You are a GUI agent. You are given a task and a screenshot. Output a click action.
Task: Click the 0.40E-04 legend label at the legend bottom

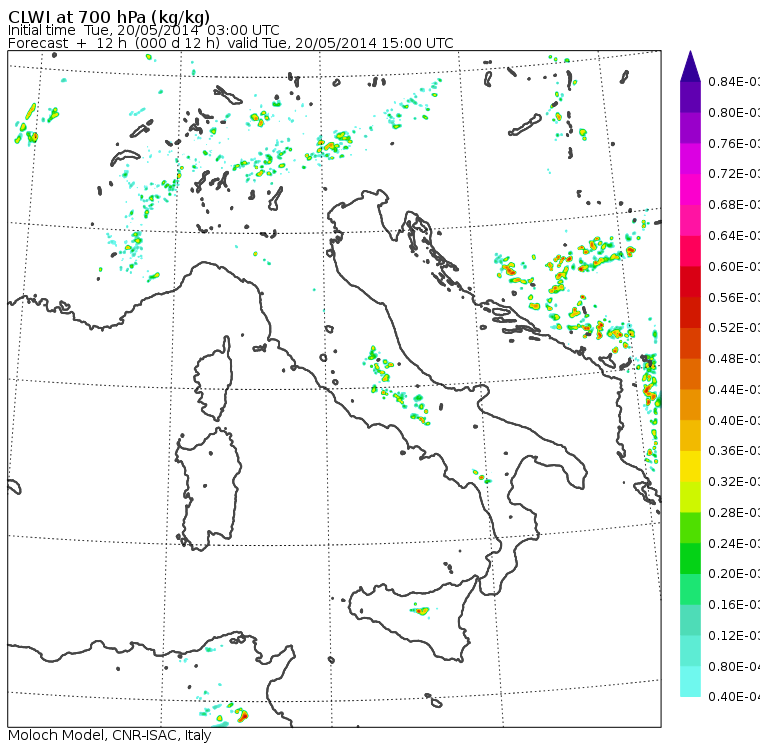(x=734, y=697)
